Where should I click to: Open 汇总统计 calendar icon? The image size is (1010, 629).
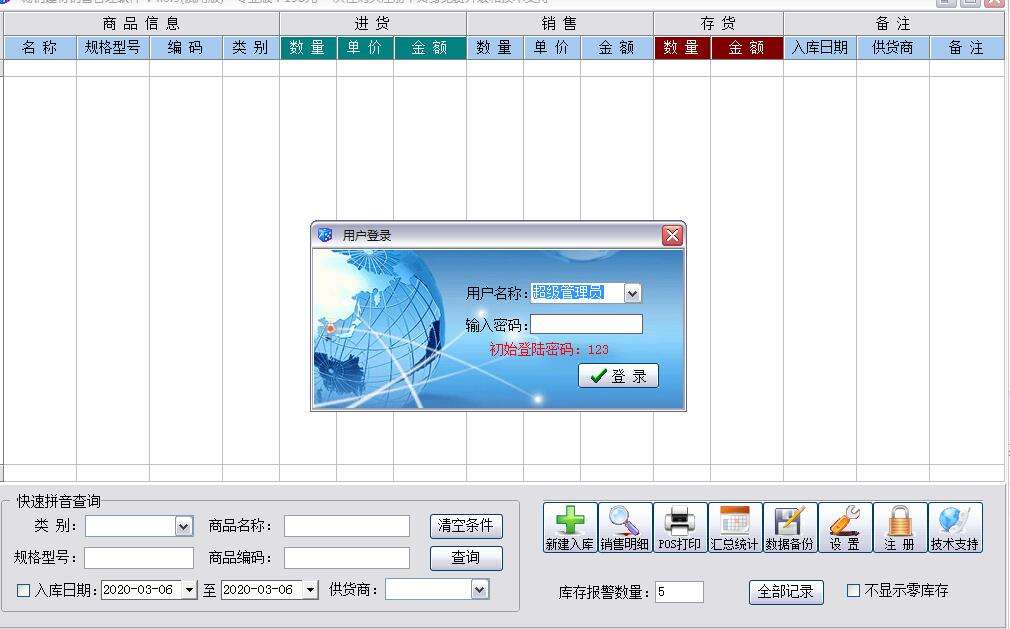[734, 527]
